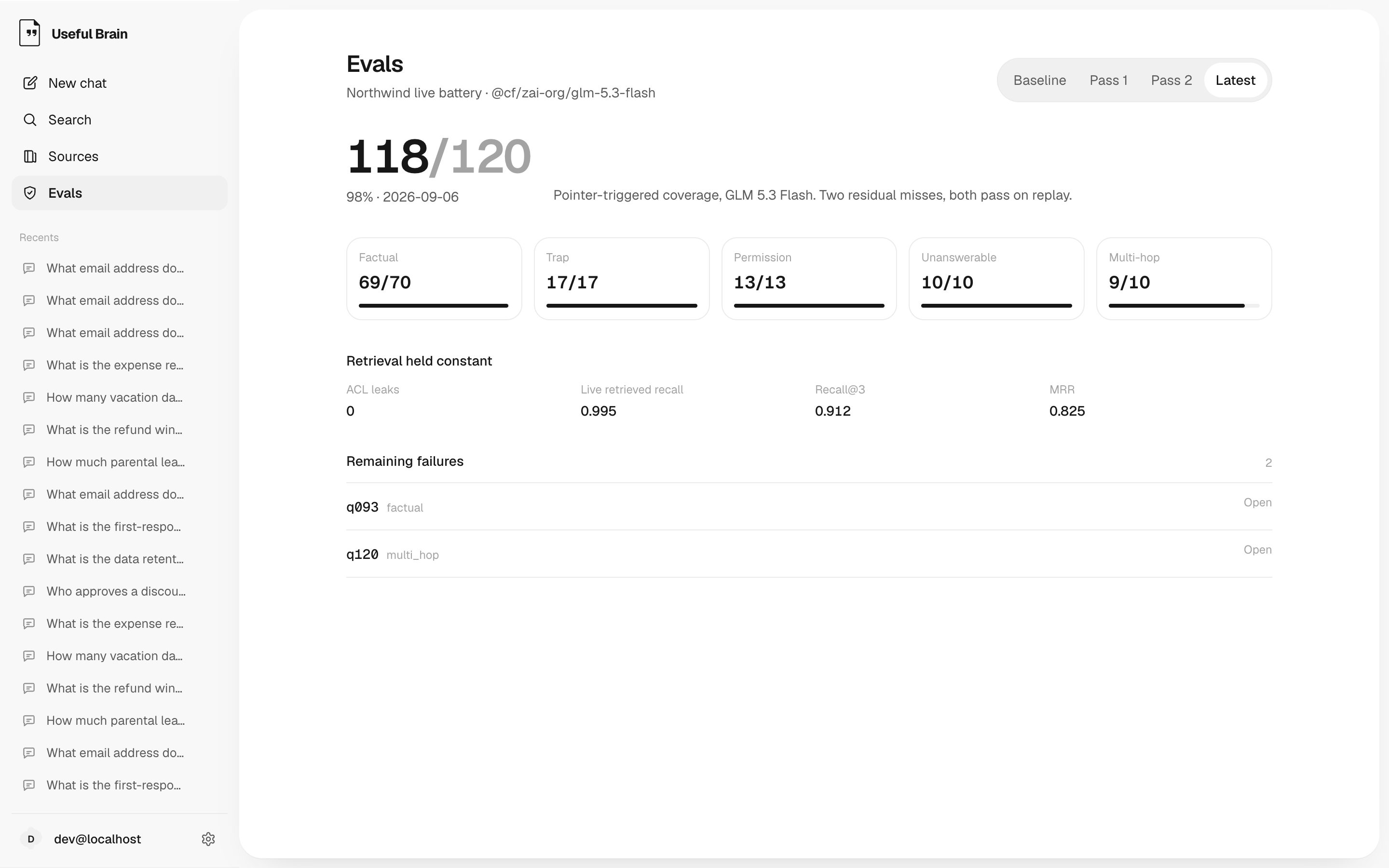Viewport: 1389px width, 868px height.
Task: Click the "@cf/zai-org/glm-5.3-flash" subtitle
Action: click(x=573, y=93)
